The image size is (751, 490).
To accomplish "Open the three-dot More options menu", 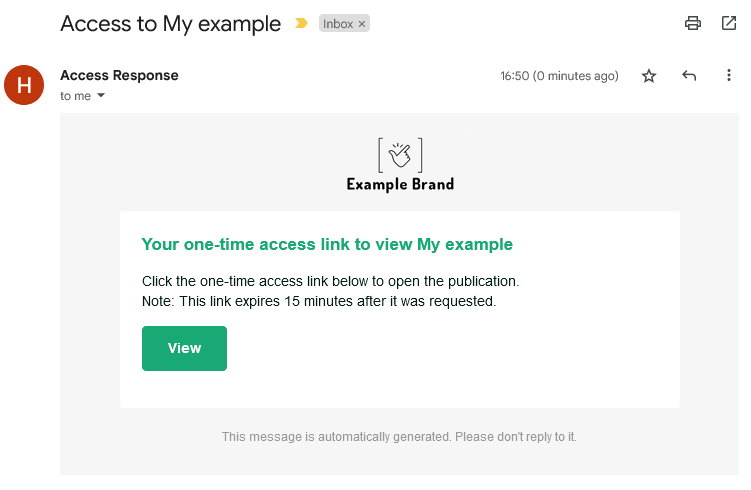I will click(729, 76).
